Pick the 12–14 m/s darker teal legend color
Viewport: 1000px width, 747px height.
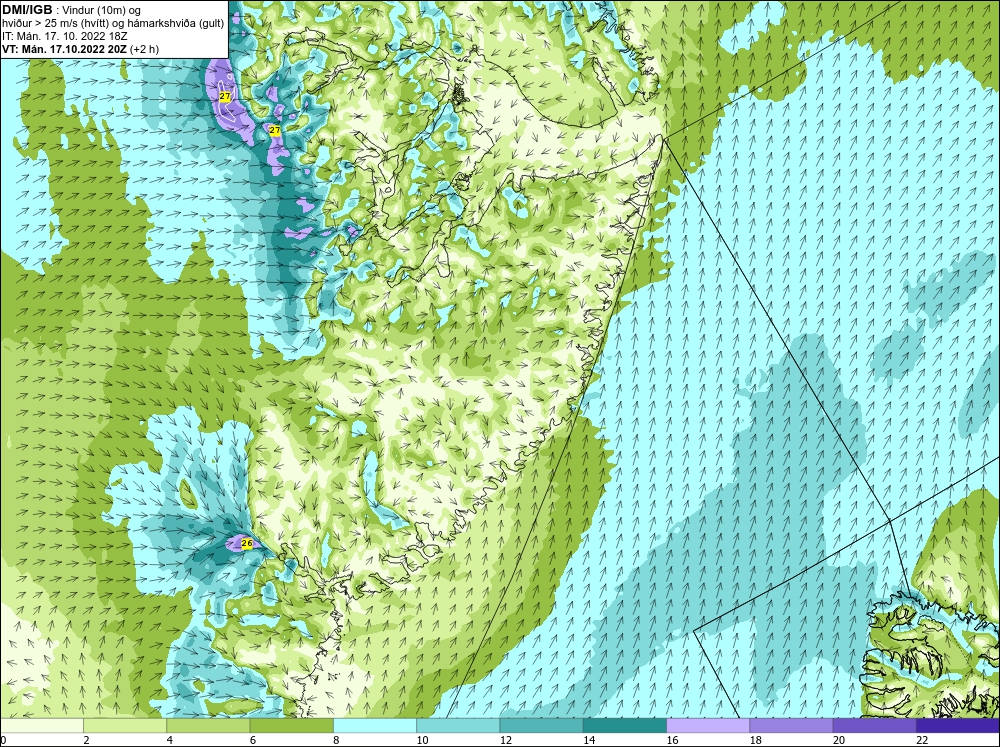click(x=541, y=725)
